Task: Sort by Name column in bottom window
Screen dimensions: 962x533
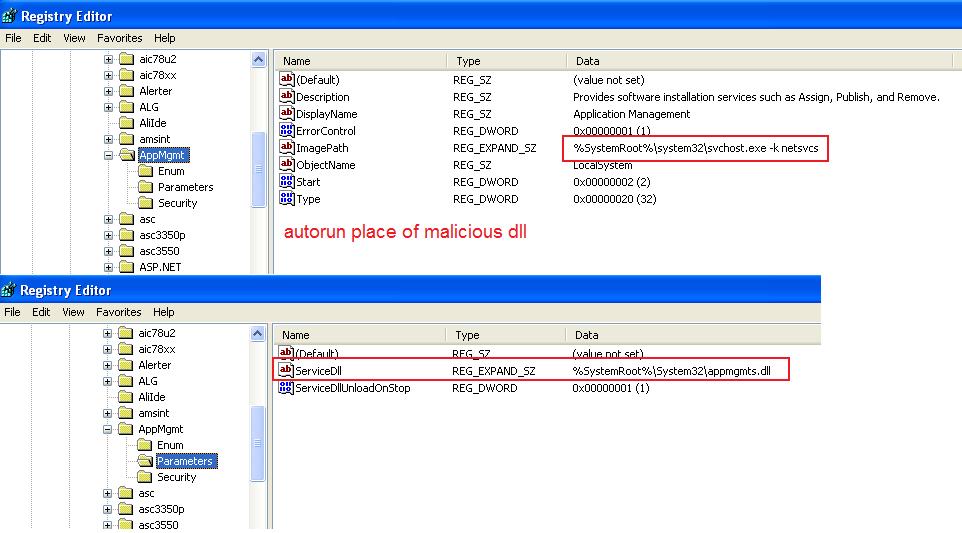Action: point(360,336)
